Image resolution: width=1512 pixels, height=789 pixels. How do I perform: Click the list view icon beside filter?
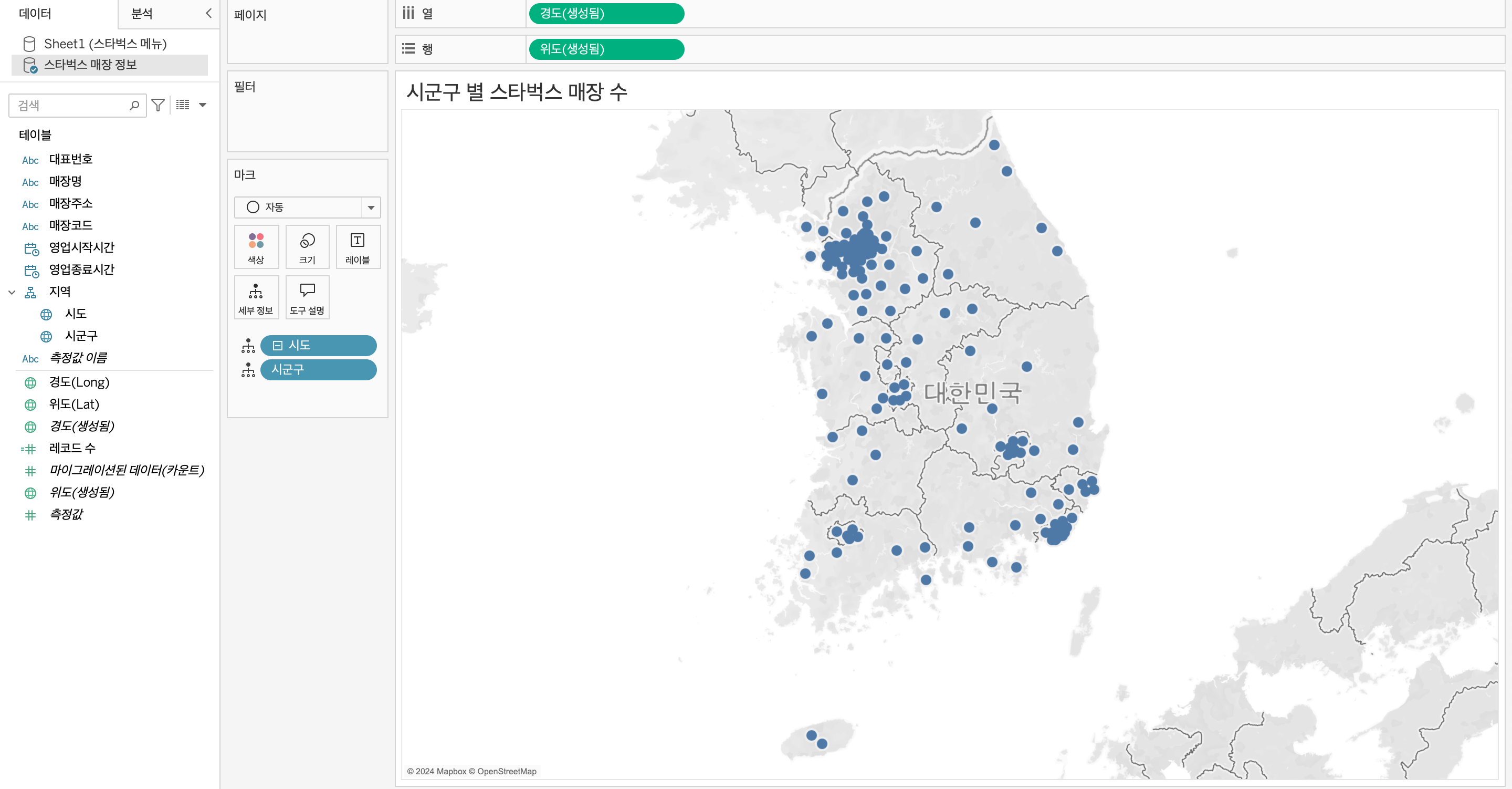[x=183, y=105]
